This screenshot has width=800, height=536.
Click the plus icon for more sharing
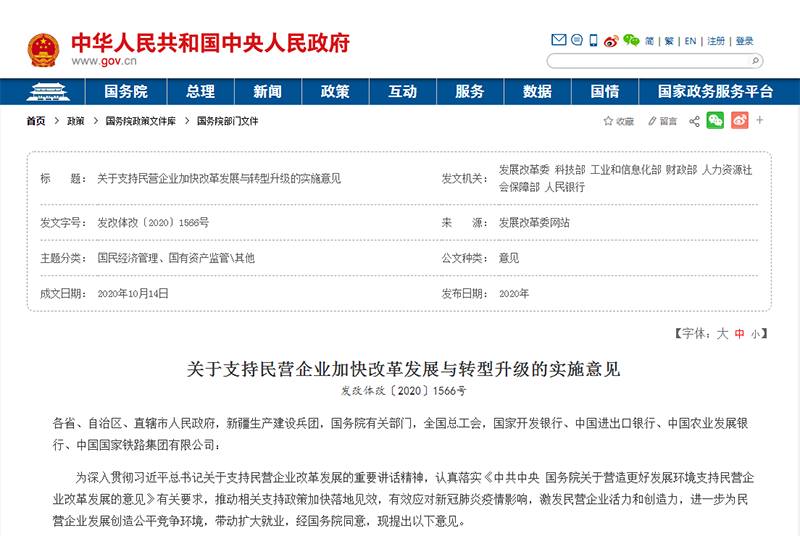[760, 120]
